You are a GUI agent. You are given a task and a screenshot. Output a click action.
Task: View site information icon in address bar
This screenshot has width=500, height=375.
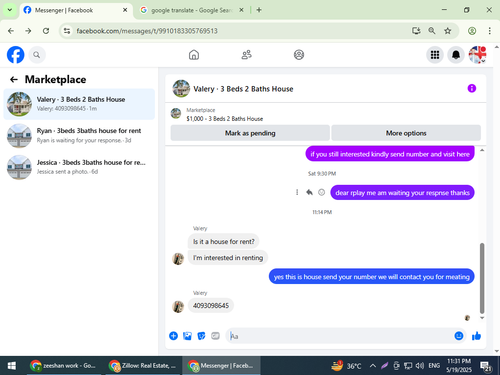tap(67, 31)
